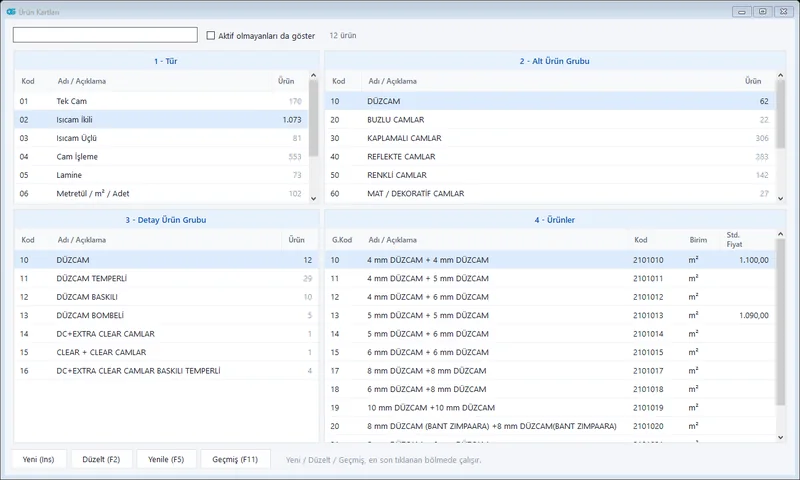The image size is (800, 480).
Task: Click 'Std. Fiyat' column header
Action: coord(734,239)
